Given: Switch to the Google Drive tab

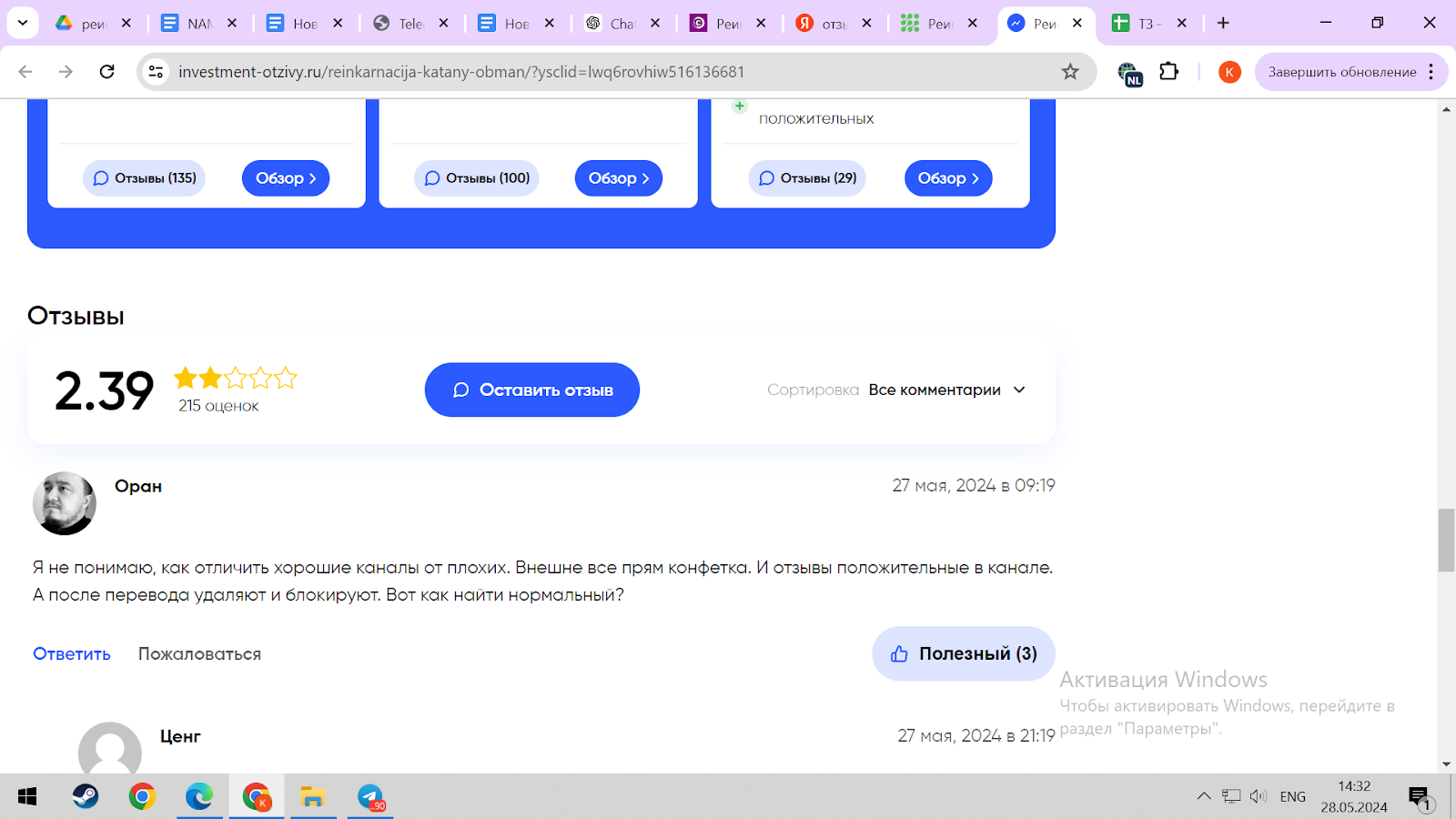Looking at the screenshot, I should (80, 24).
